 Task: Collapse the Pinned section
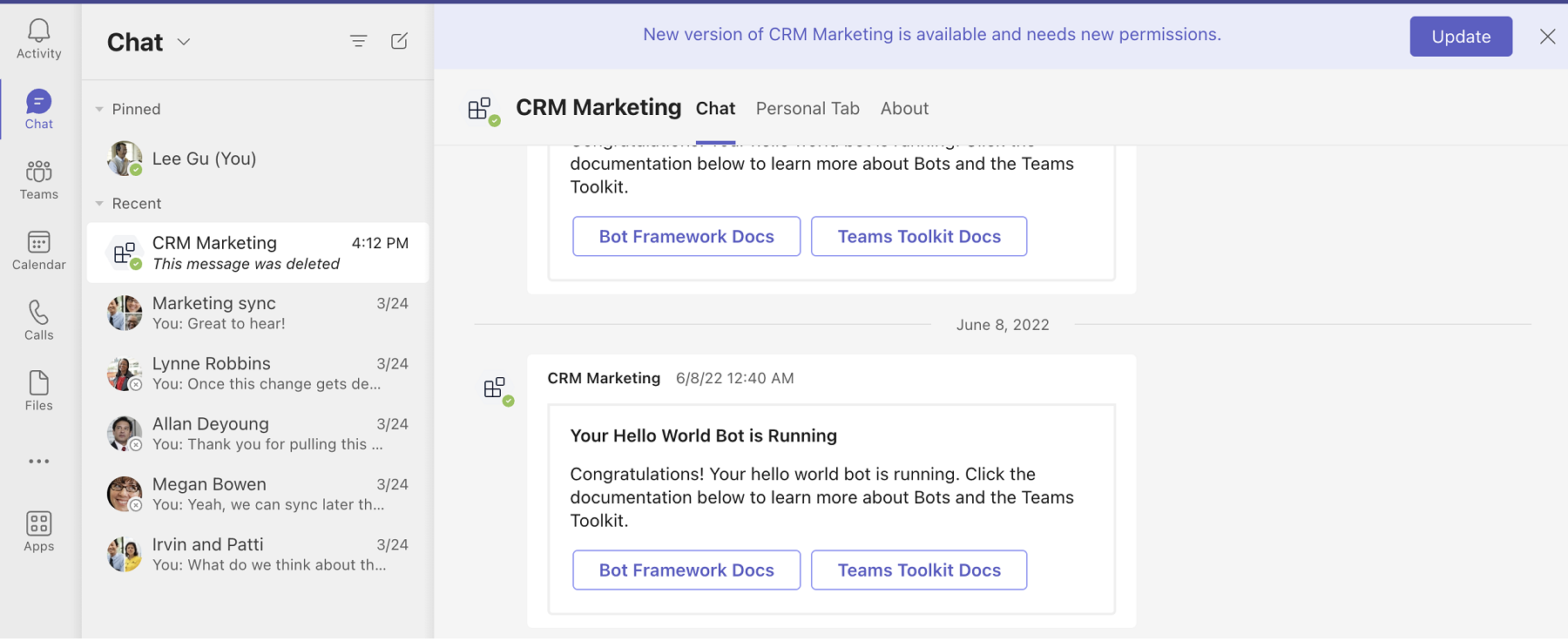pyautogui.click(x=99, y=109)
